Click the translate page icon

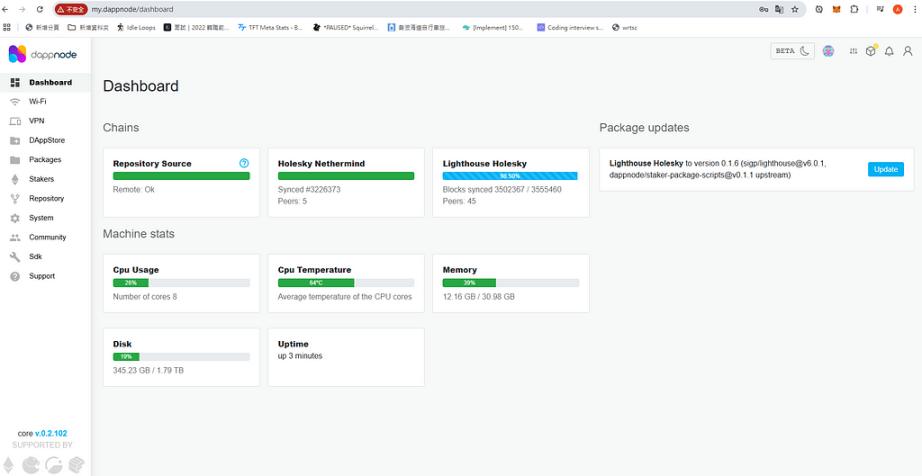point(779,9)
